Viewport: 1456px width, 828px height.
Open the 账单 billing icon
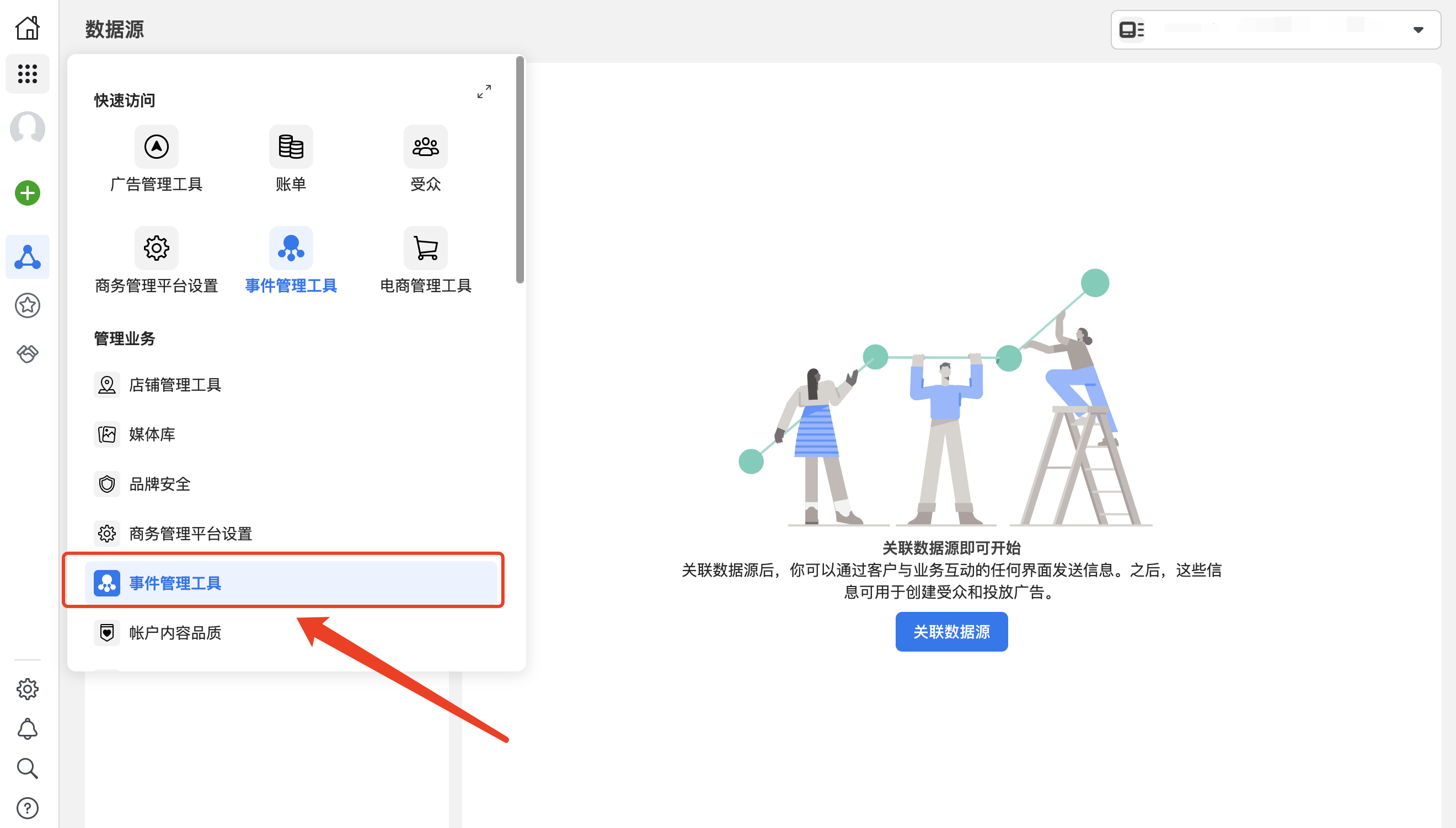point(291,147)
